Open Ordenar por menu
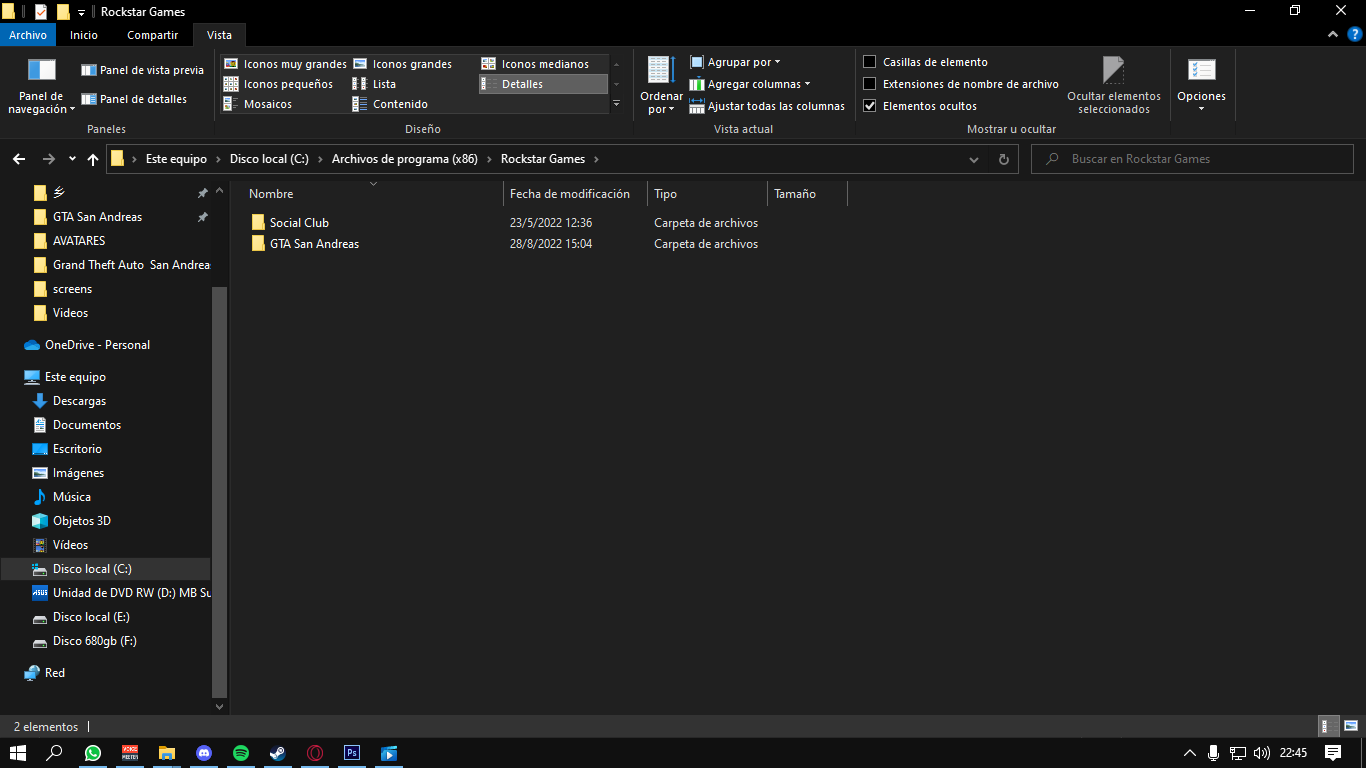 coord(661,86)
